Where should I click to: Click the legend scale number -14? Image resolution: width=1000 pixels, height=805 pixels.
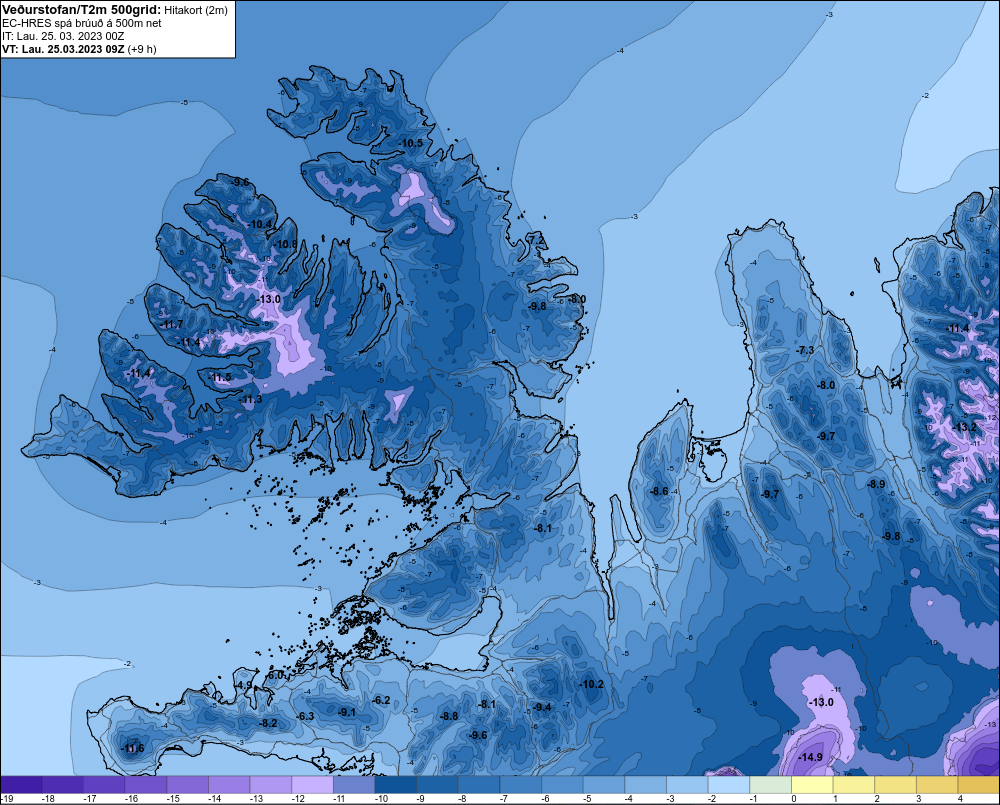214,799
